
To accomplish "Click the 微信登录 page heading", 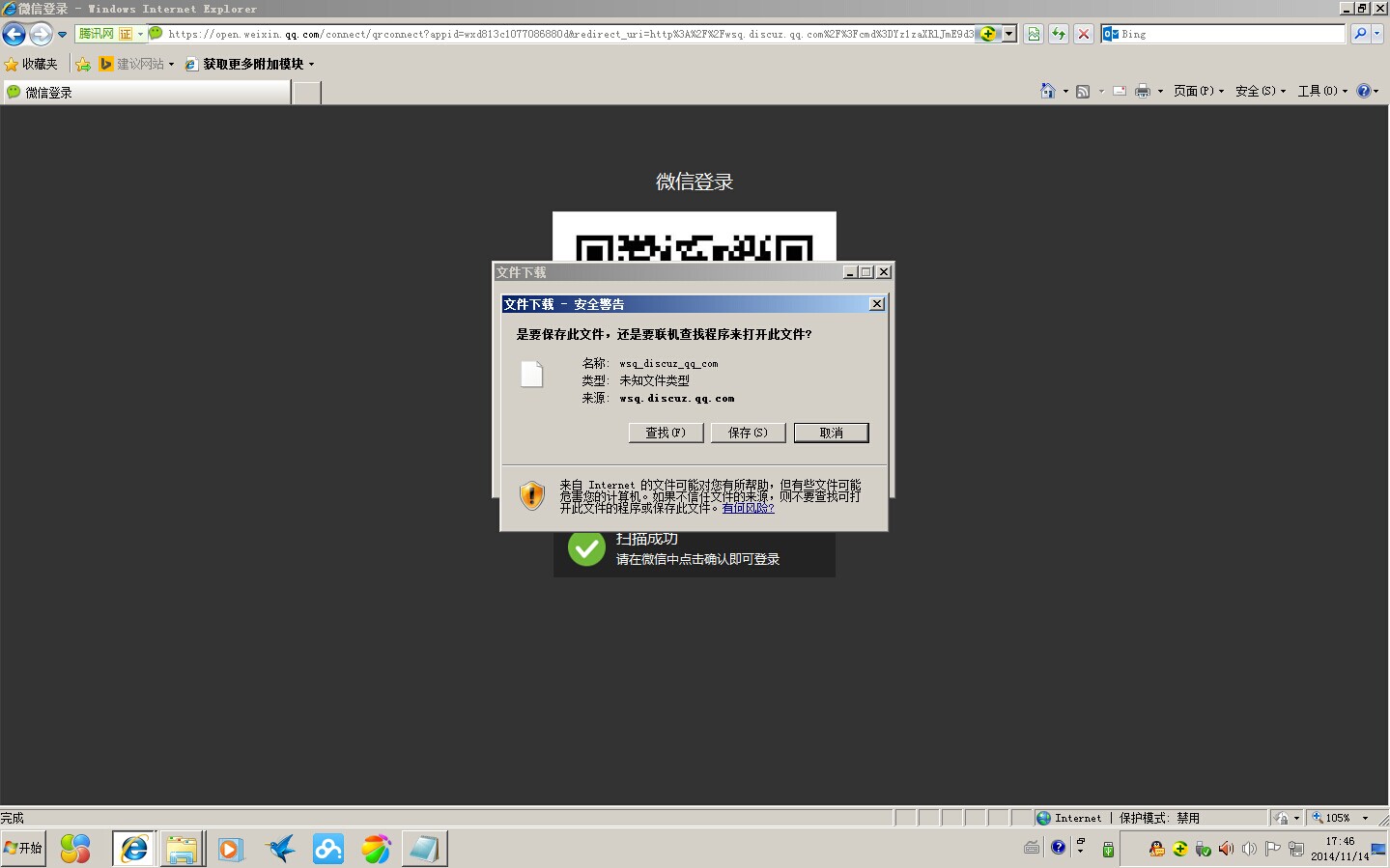I will point(695,182).
